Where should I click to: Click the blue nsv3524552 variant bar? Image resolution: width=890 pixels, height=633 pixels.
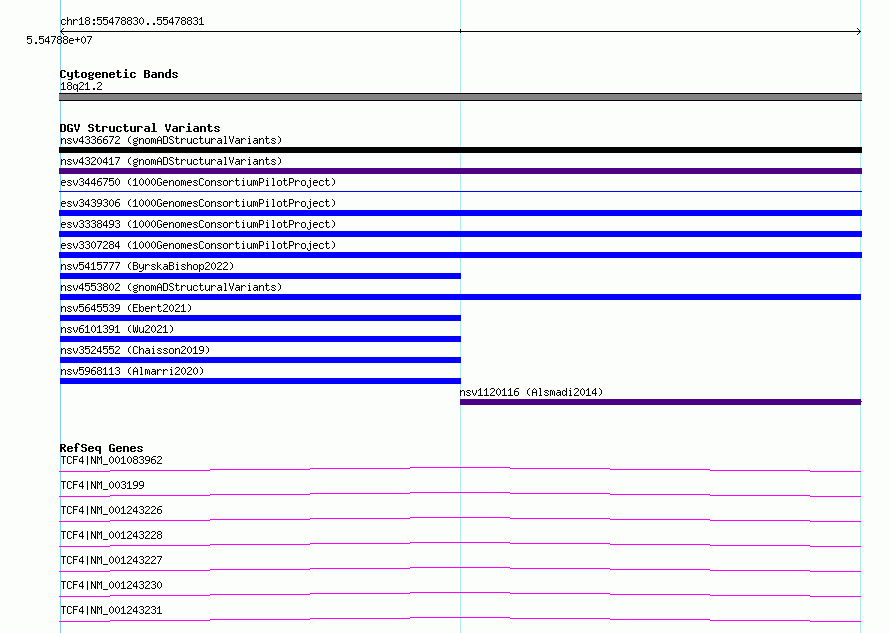260,360
